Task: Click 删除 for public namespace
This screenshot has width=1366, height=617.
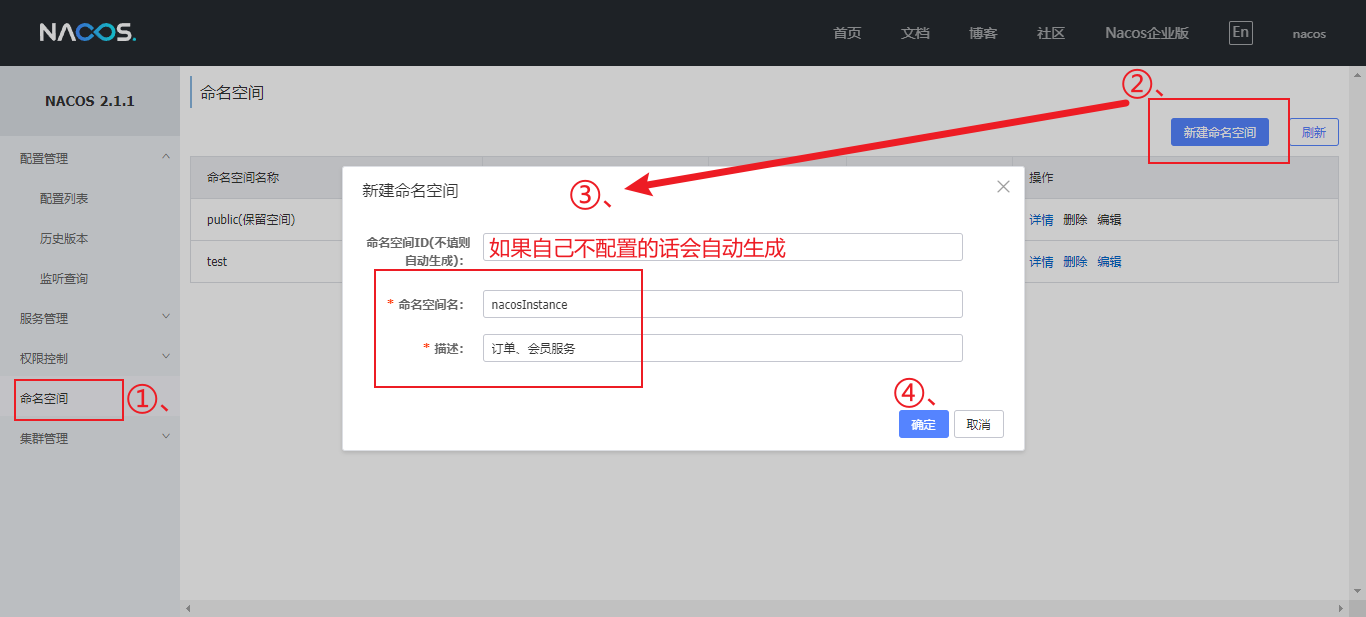Action: (x=1075, y=220)
